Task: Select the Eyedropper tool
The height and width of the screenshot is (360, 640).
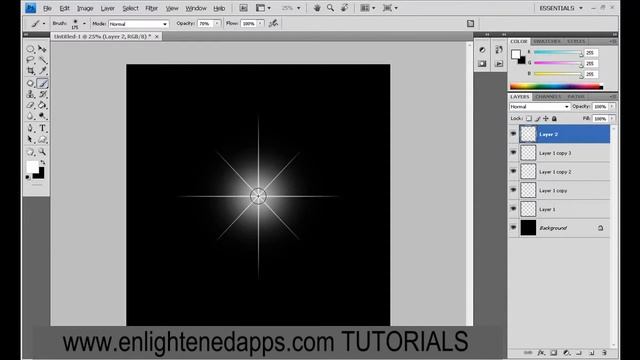Action: click(42, 71)
